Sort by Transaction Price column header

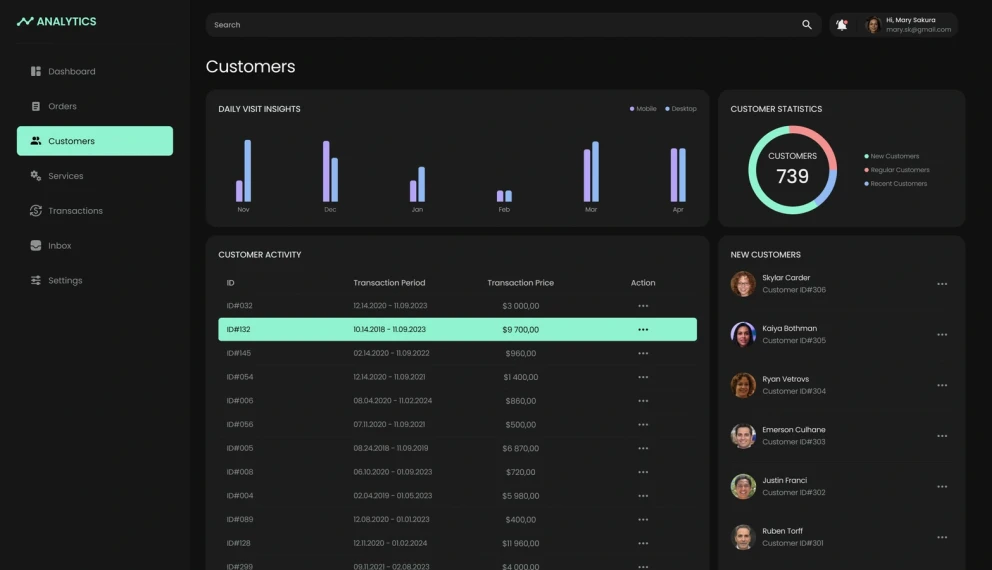click(520, 283)
